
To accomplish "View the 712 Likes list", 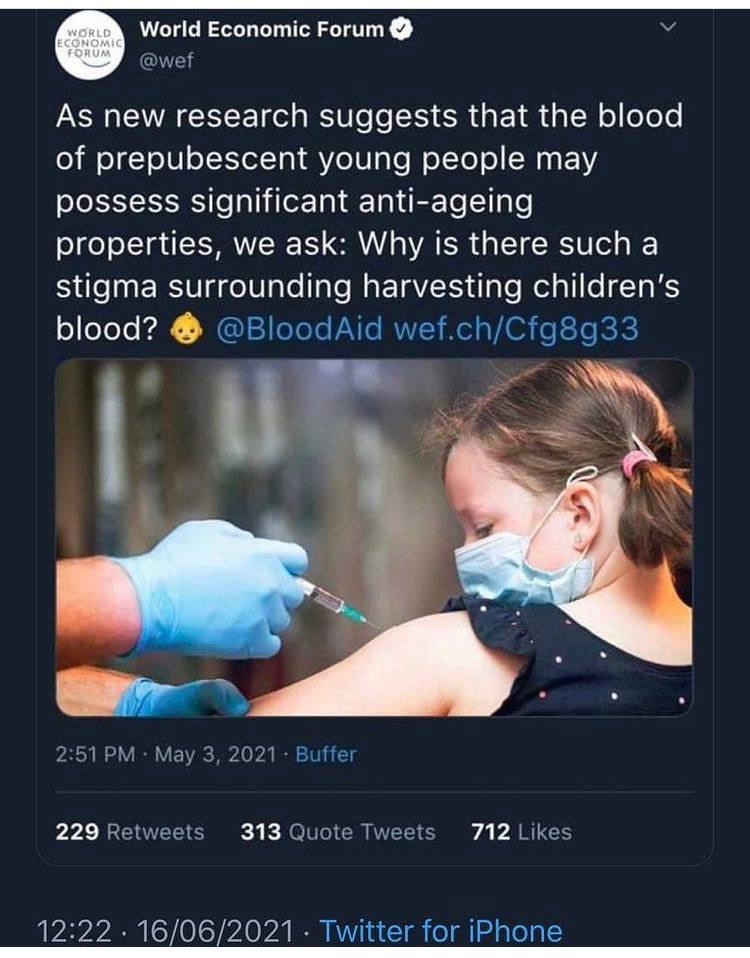I will [522, 832].
